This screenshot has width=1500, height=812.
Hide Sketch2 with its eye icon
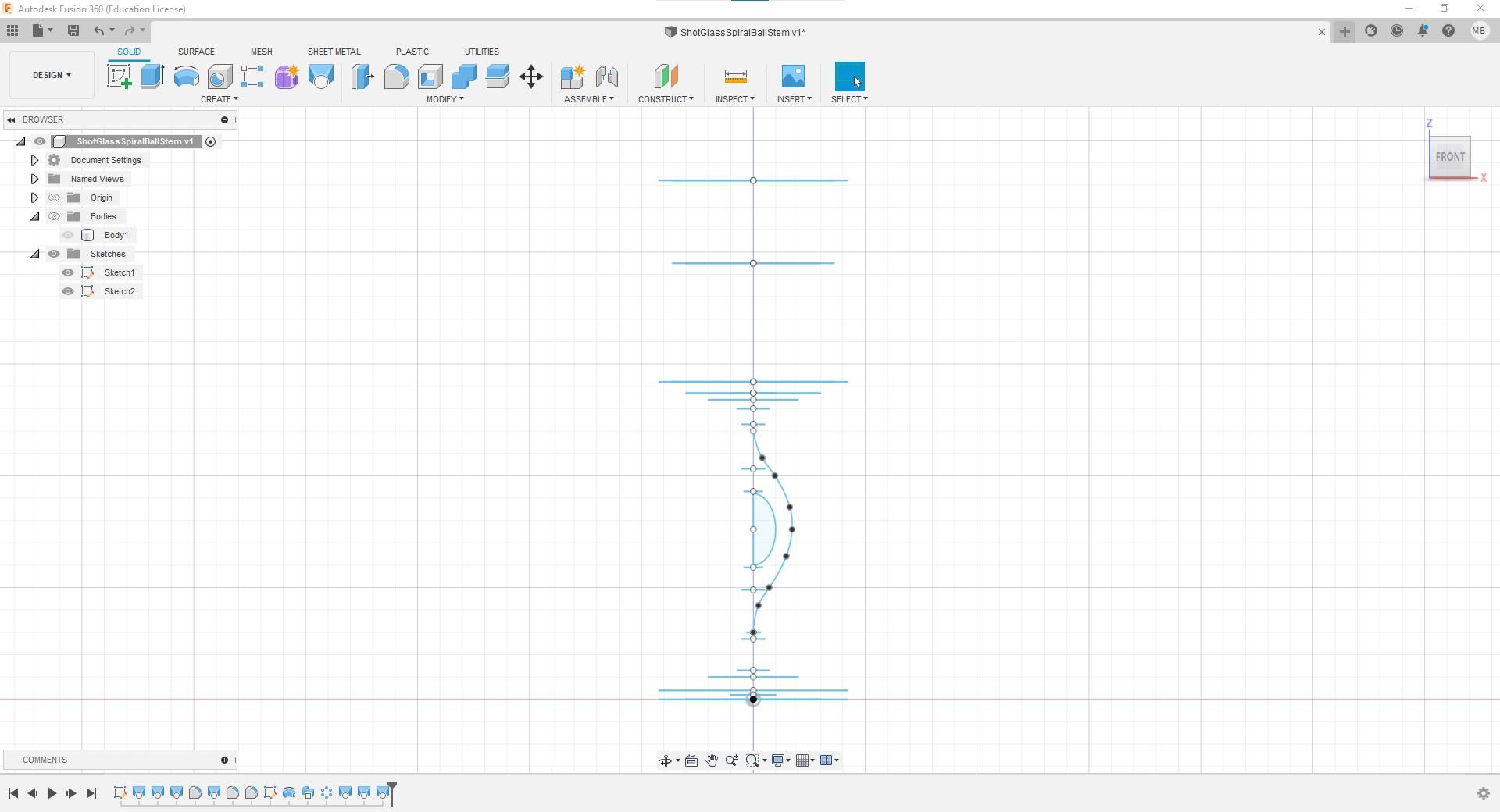click(68, 291)
